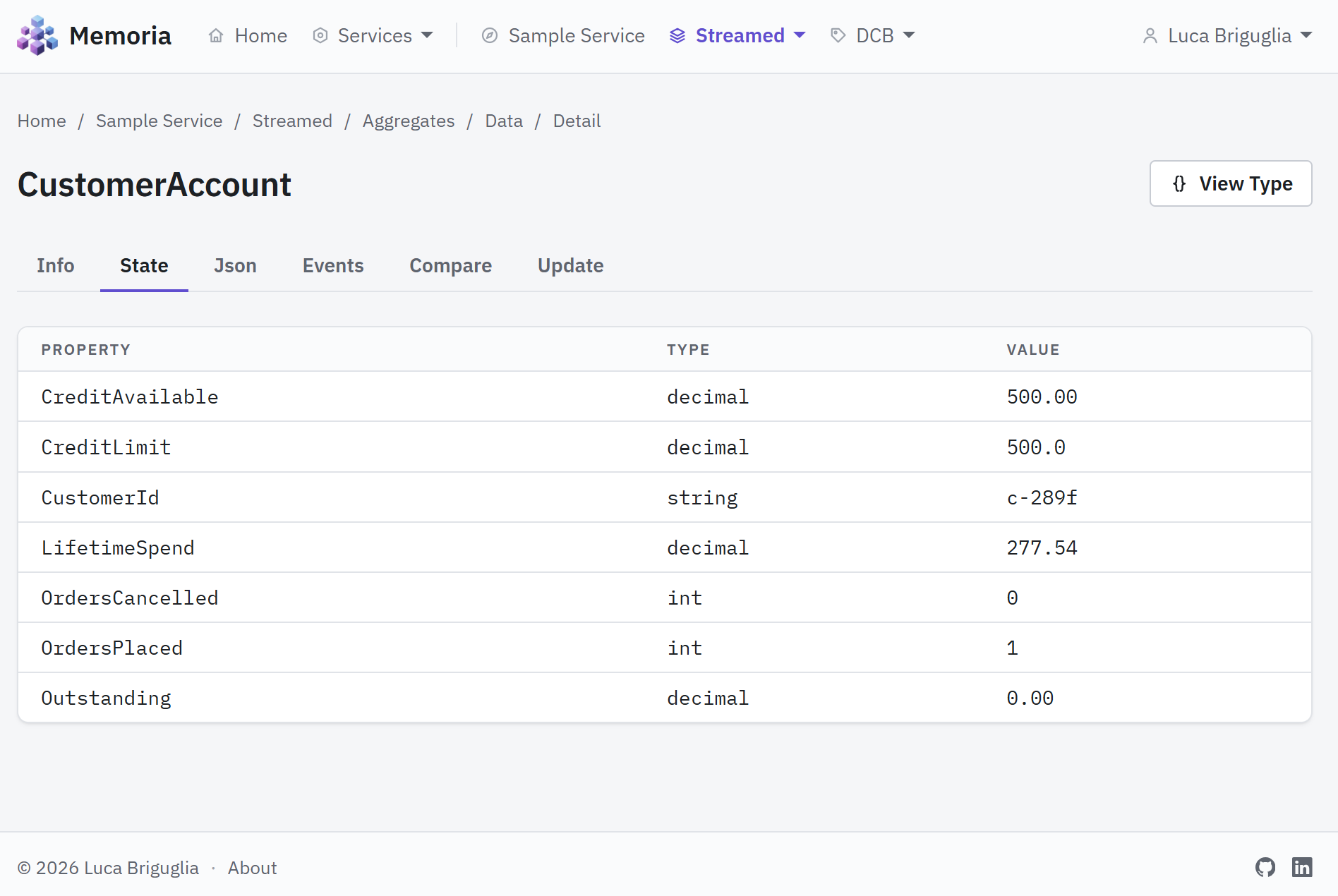This screenshot has height=896, width=1338.
Task: Switch to the Json tab
Action: click(x=235, y=265)
